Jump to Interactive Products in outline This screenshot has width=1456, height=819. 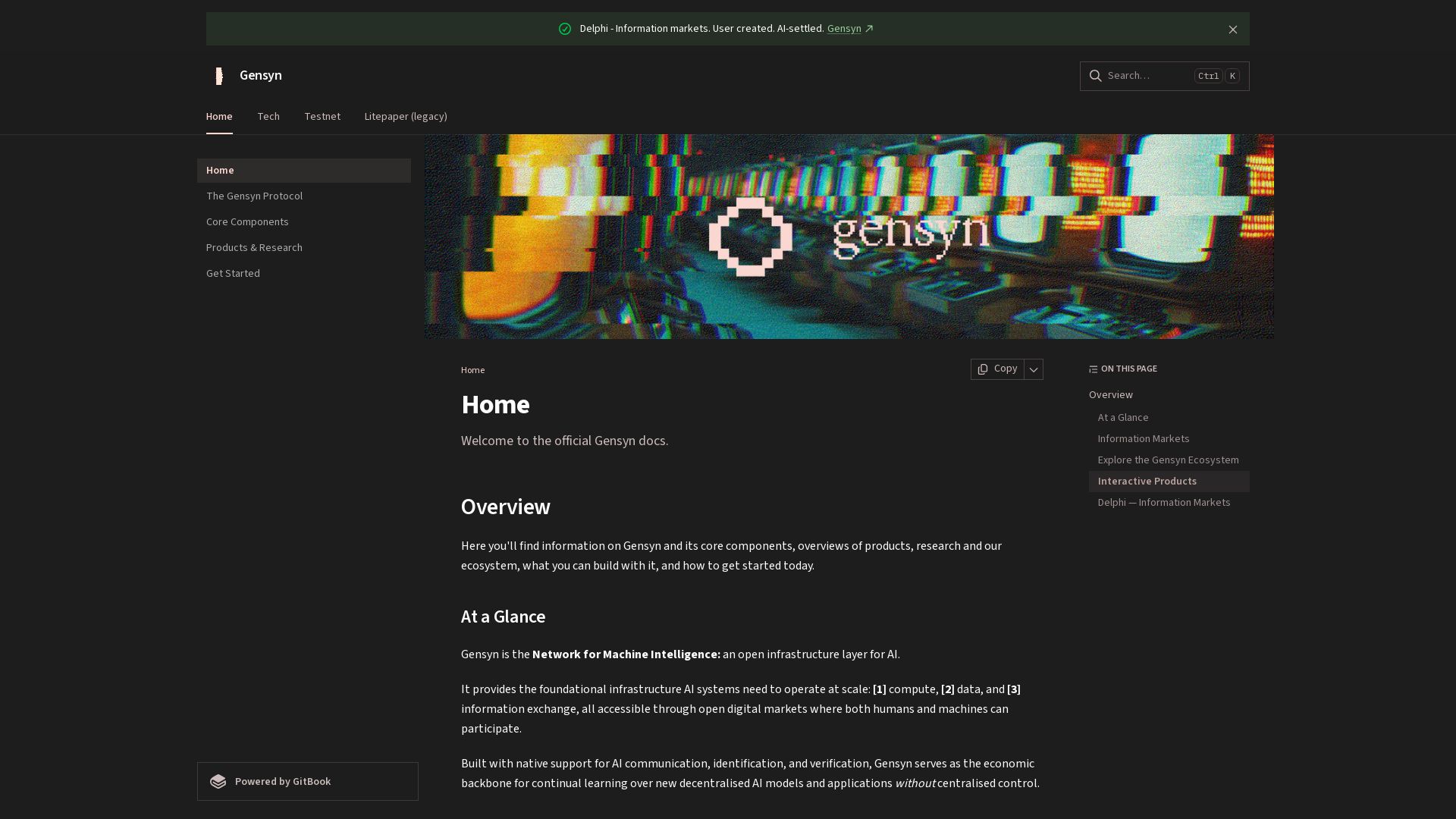(1169, 482)
